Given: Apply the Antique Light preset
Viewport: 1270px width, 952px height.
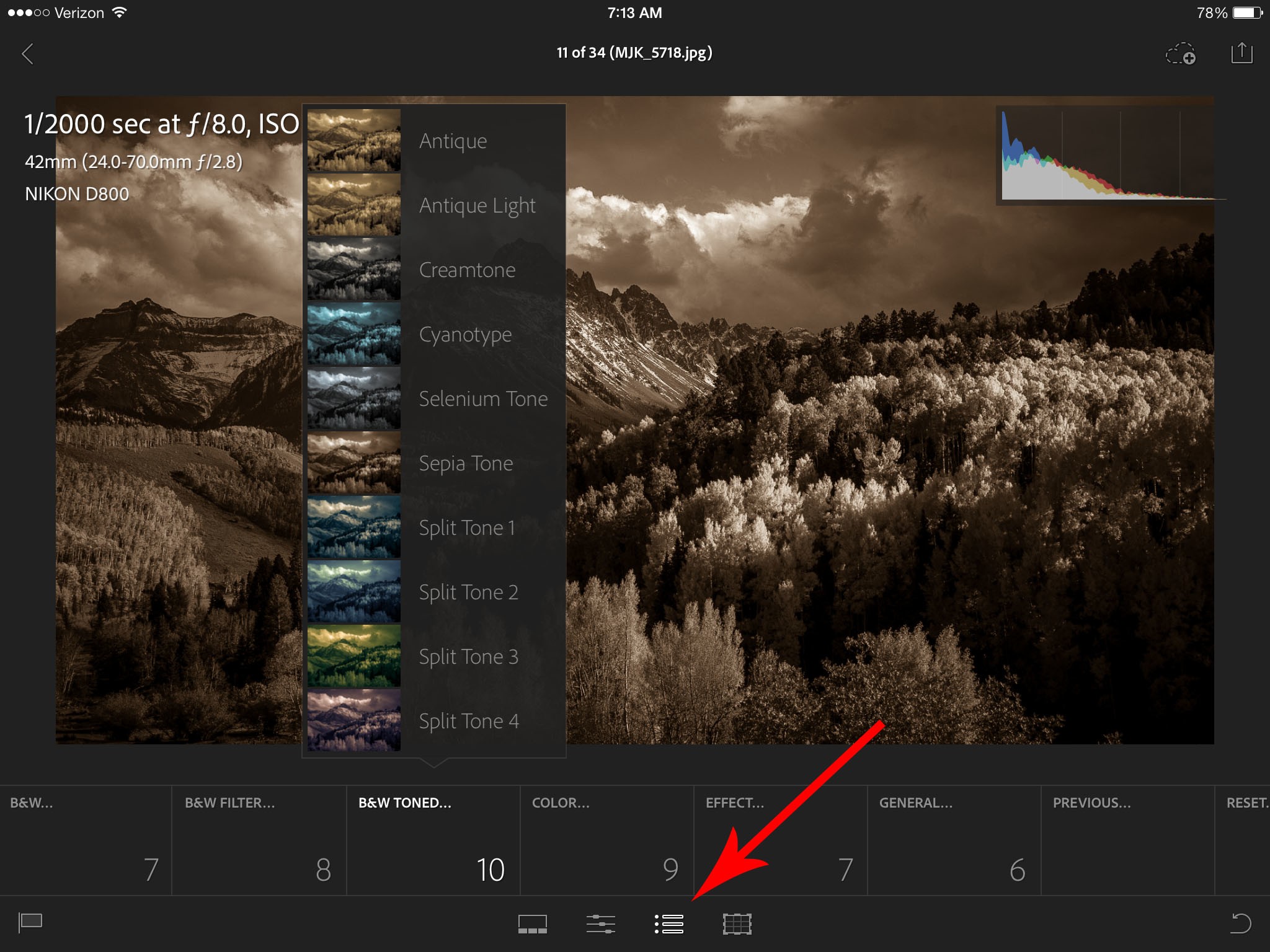Looking at the screenshot, I should [434, 205].
